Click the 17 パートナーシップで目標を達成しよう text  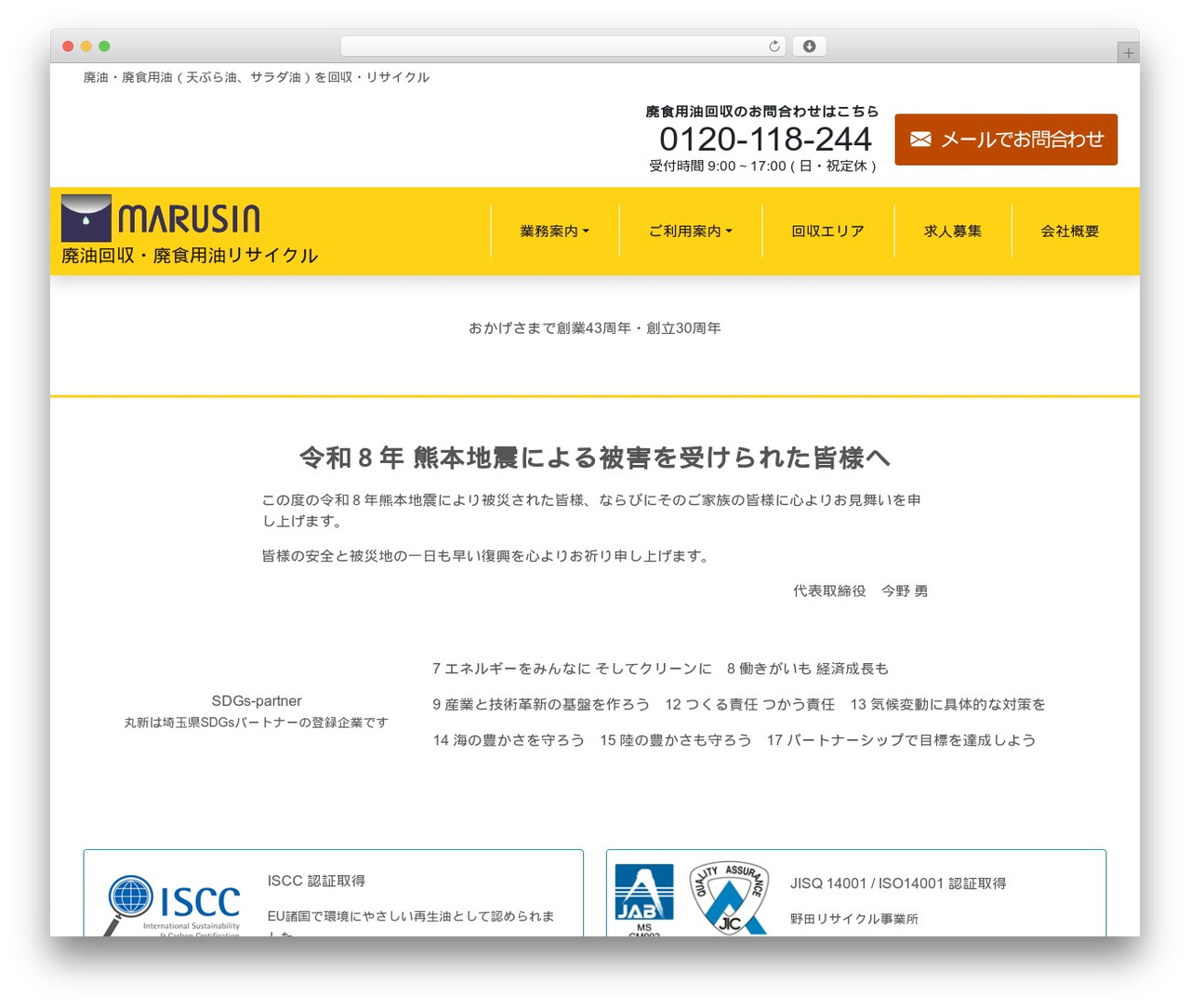click(x=902, y=740)
